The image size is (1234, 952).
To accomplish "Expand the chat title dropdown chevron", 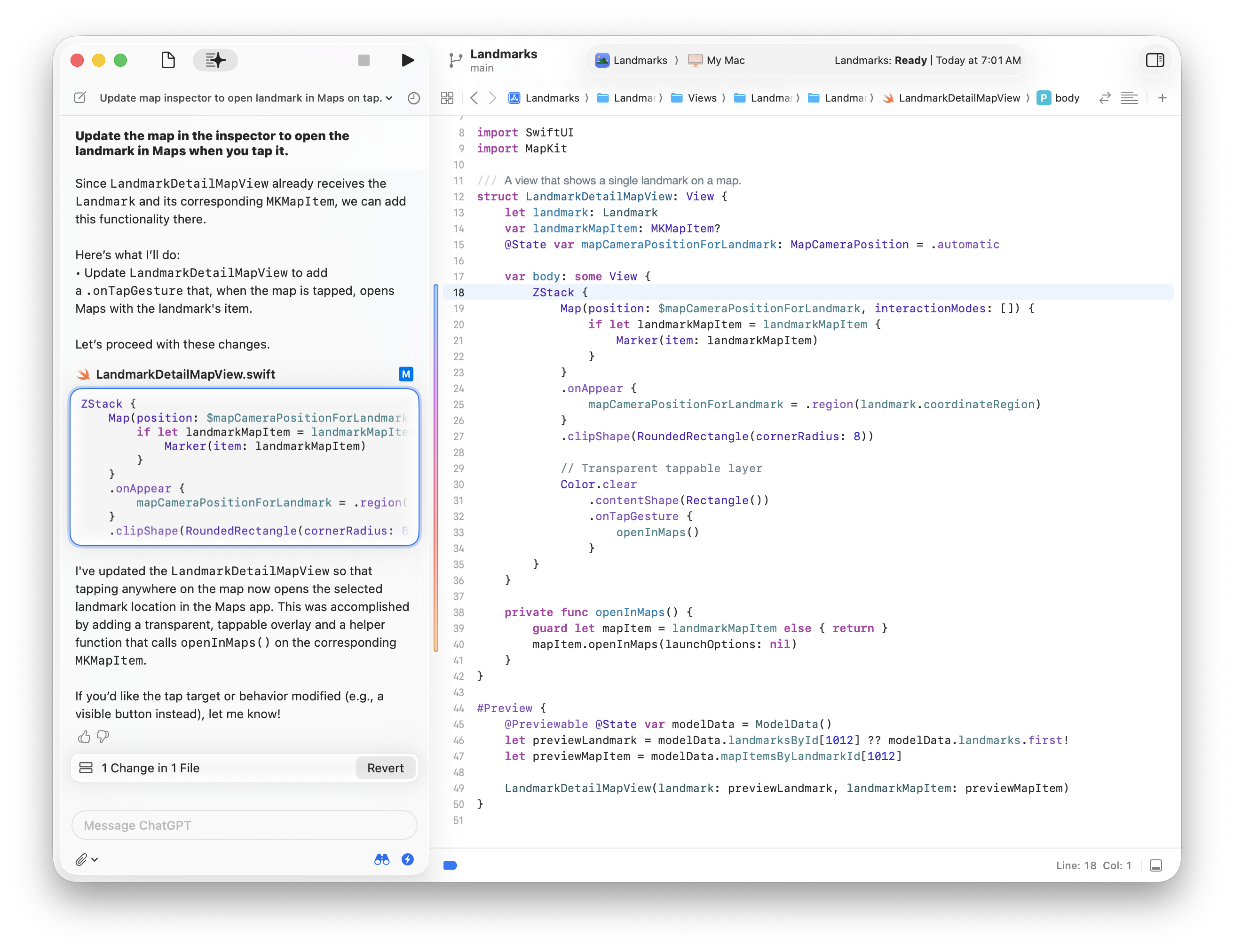I will tap(389, 98).
